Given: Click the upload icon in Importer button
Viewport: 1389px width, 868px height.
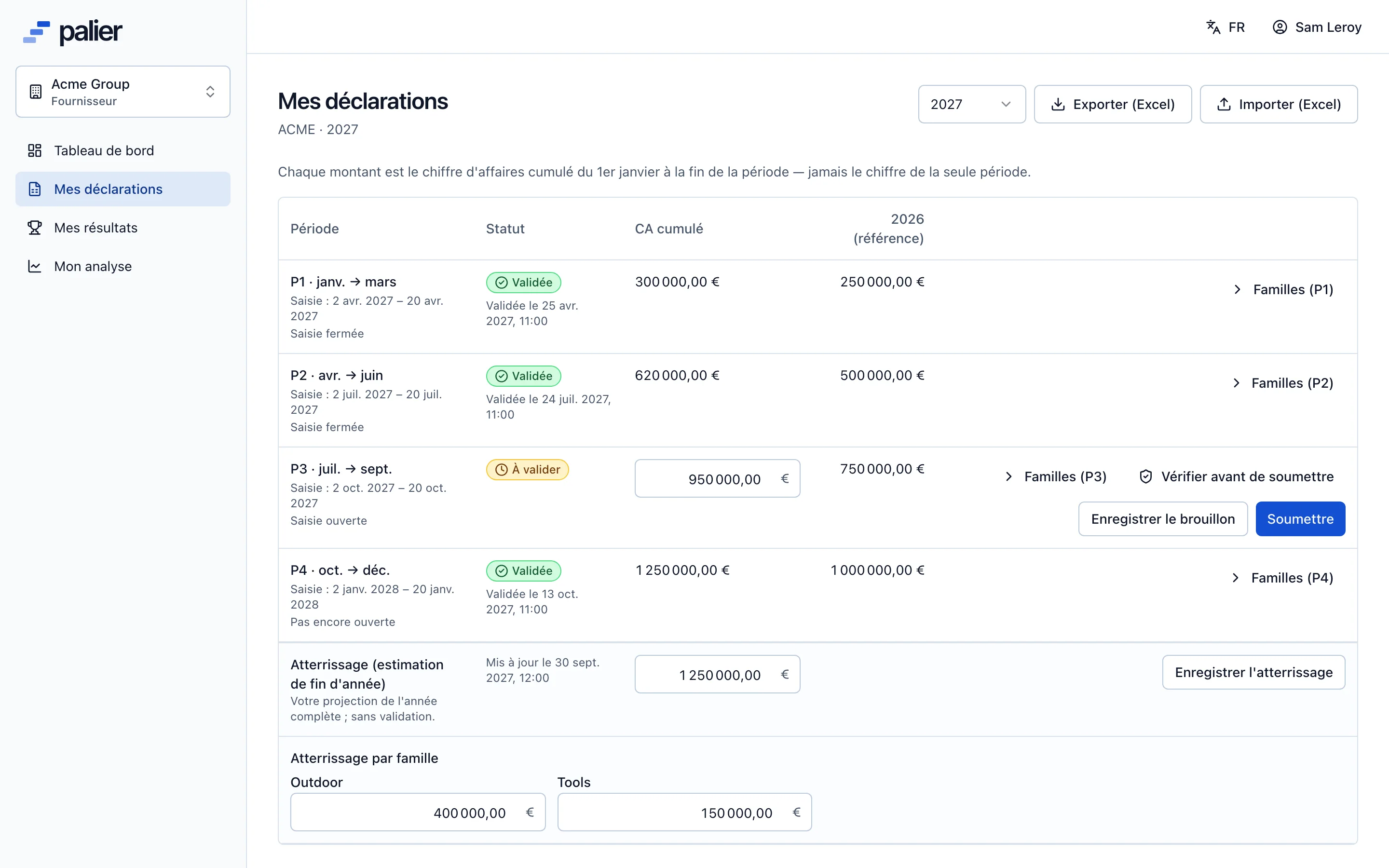Looking at the screenshot, I should click(x=1224, y=104).
